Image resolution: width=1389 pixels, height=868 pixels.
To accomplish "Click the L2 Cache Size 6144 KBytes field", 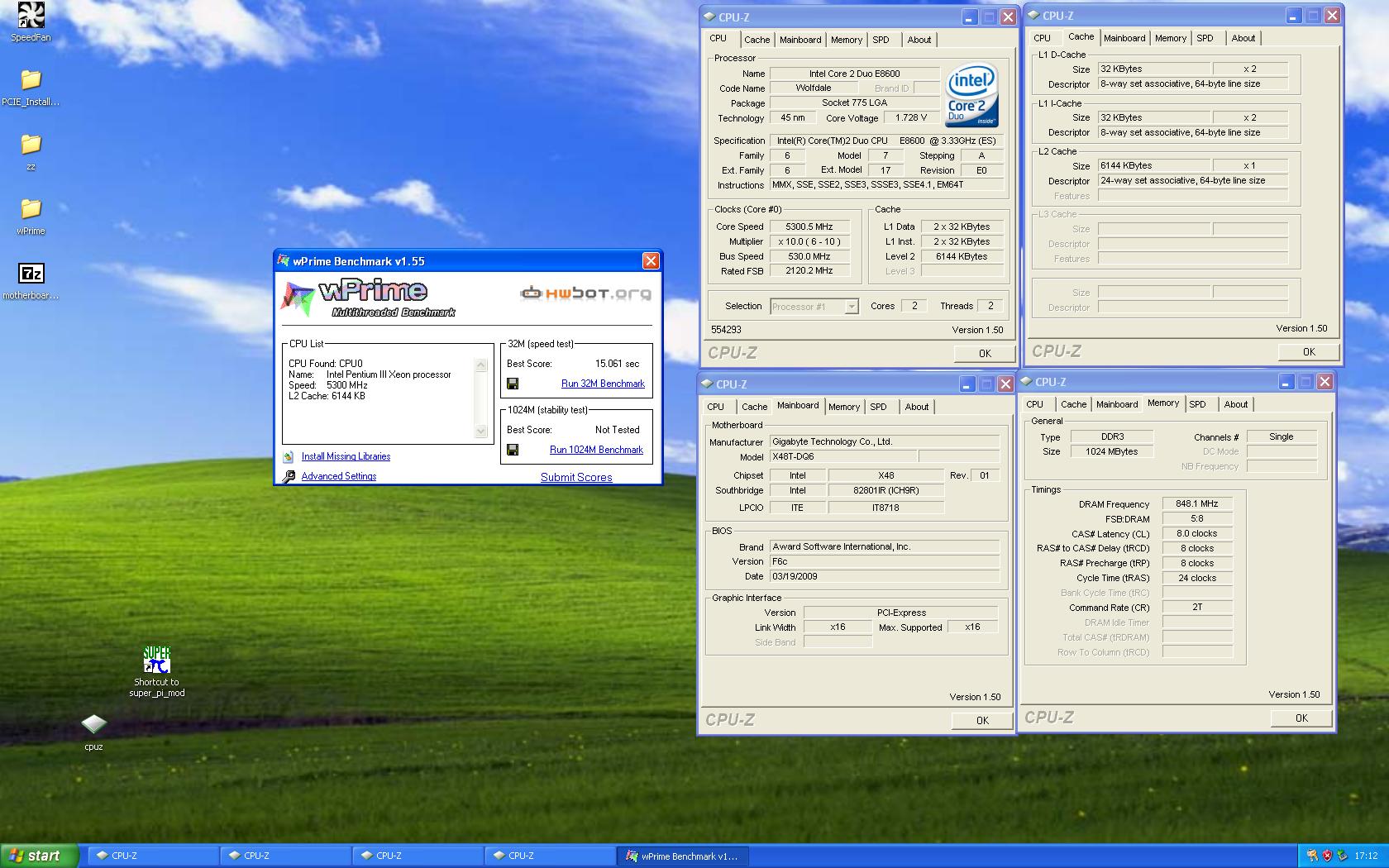I will click(1154, 165).
